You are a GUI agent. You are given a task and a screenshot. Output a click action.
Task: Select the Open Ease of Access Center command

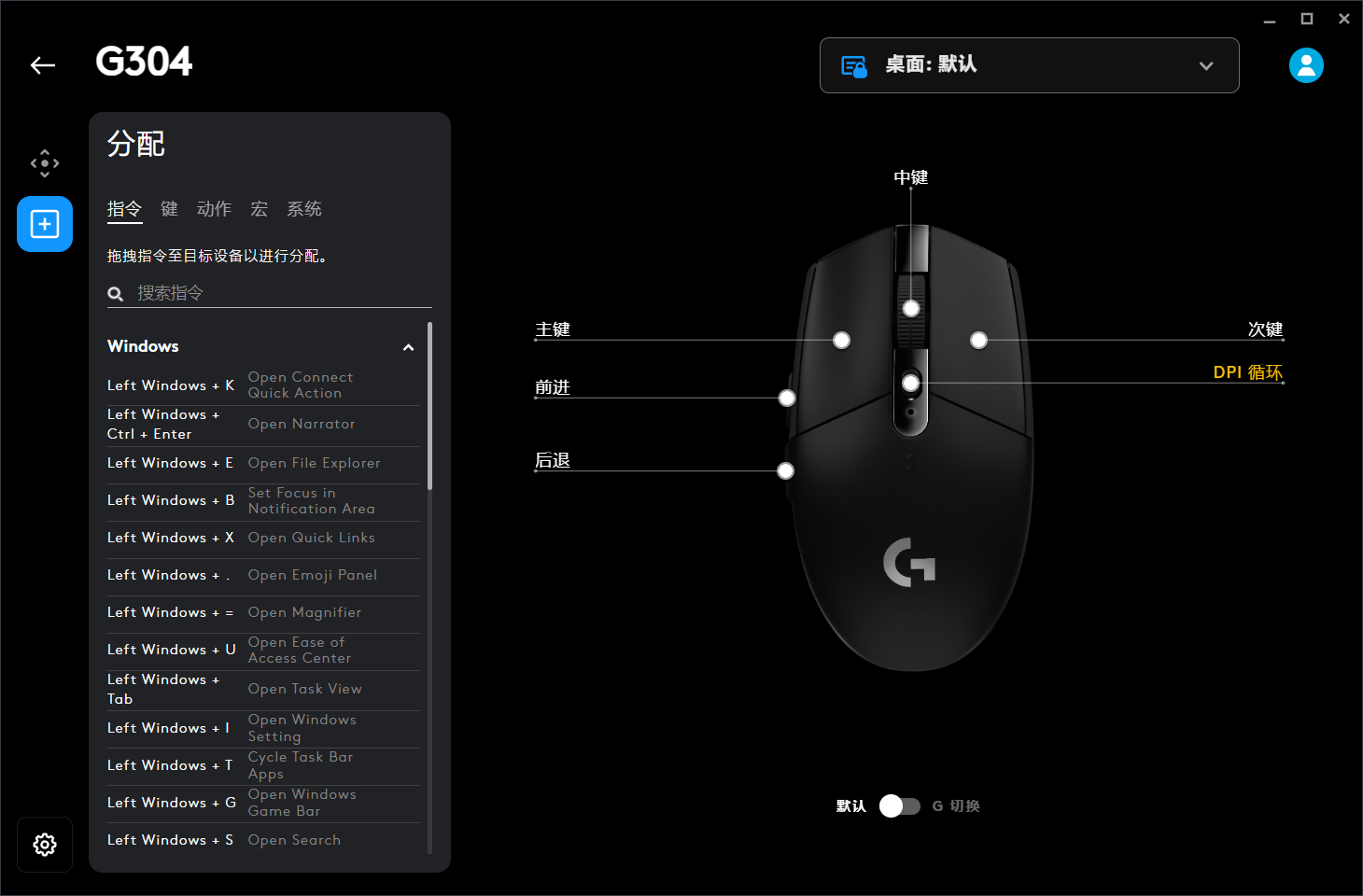264,651
